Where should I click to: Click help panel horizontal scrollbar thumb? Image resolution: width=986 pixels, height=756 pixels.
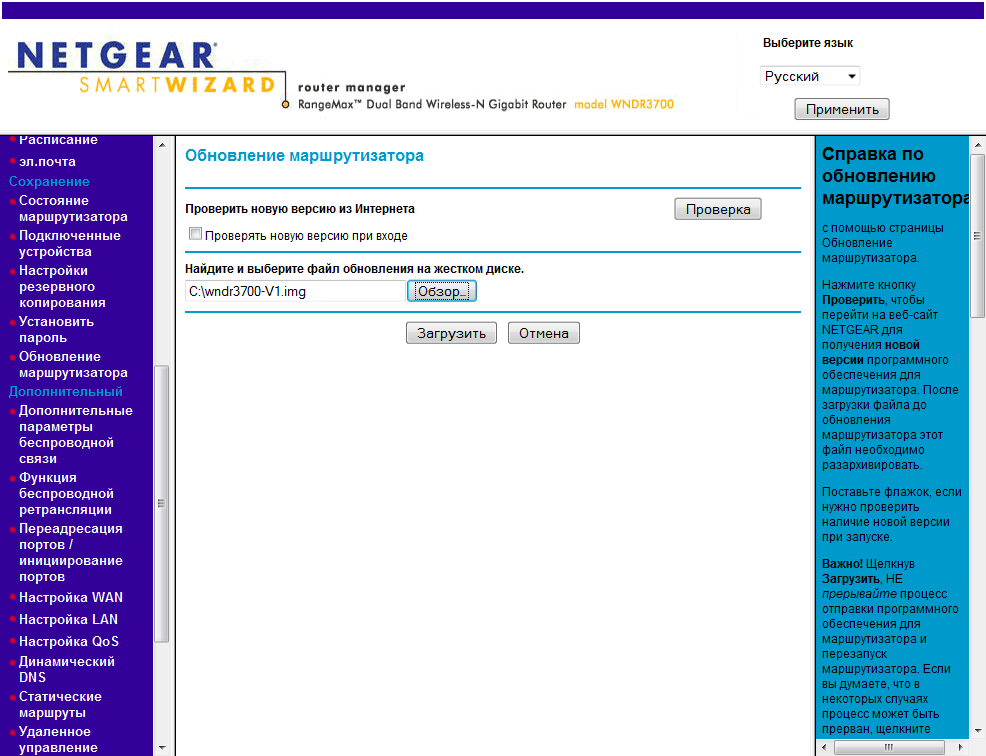[x=889, y=747]
